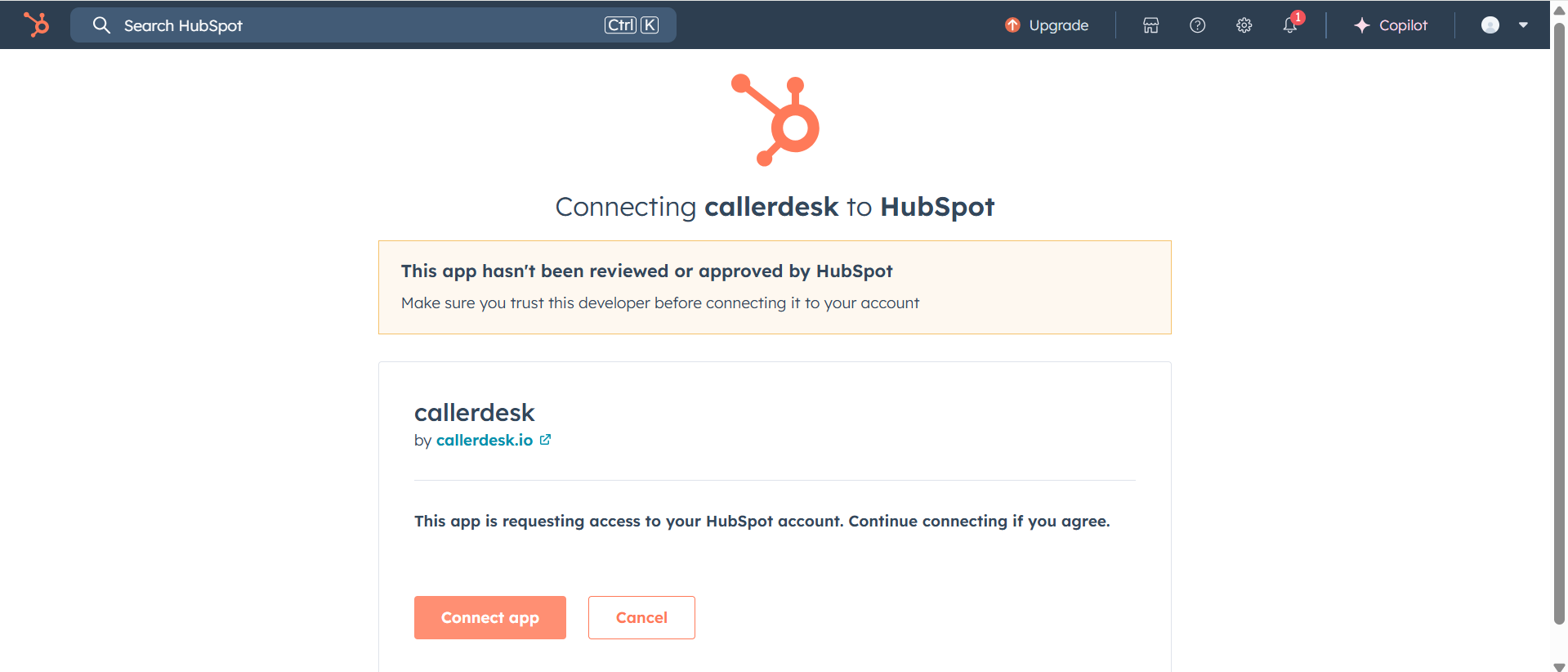Open the Settings gear icon
This screenshot has width=1568, height=672.
click(1244, 25)
